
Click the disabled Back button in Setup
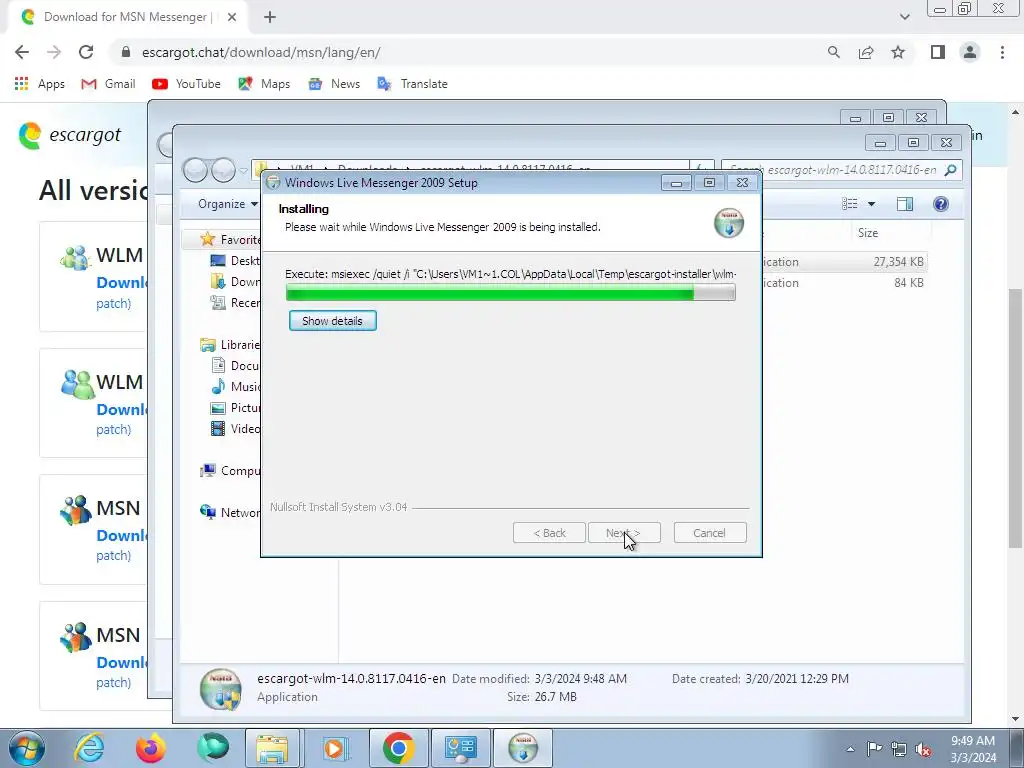coord(549,533)
